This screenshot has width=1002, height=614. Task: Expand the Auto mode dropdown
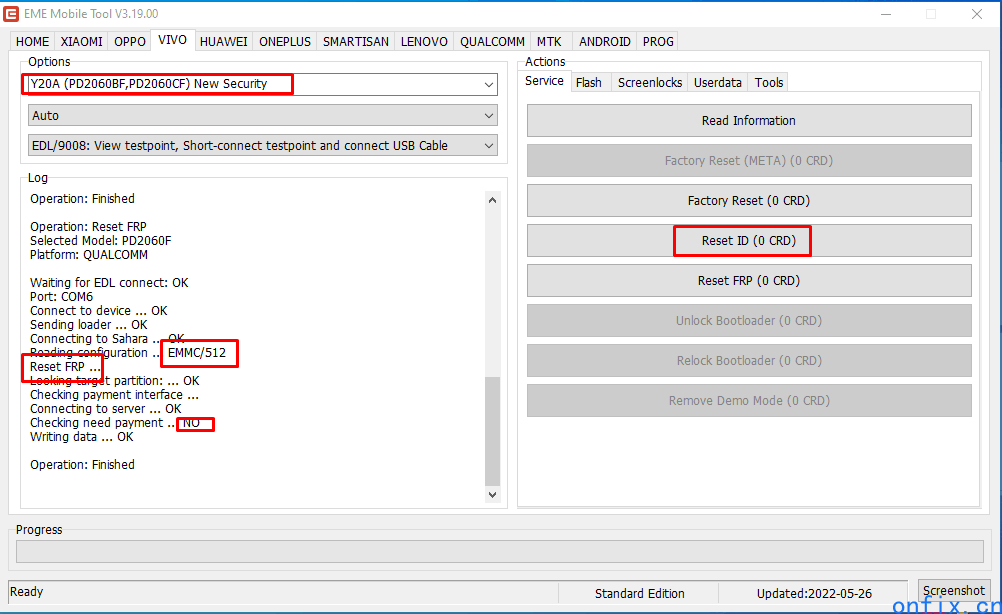262,116
